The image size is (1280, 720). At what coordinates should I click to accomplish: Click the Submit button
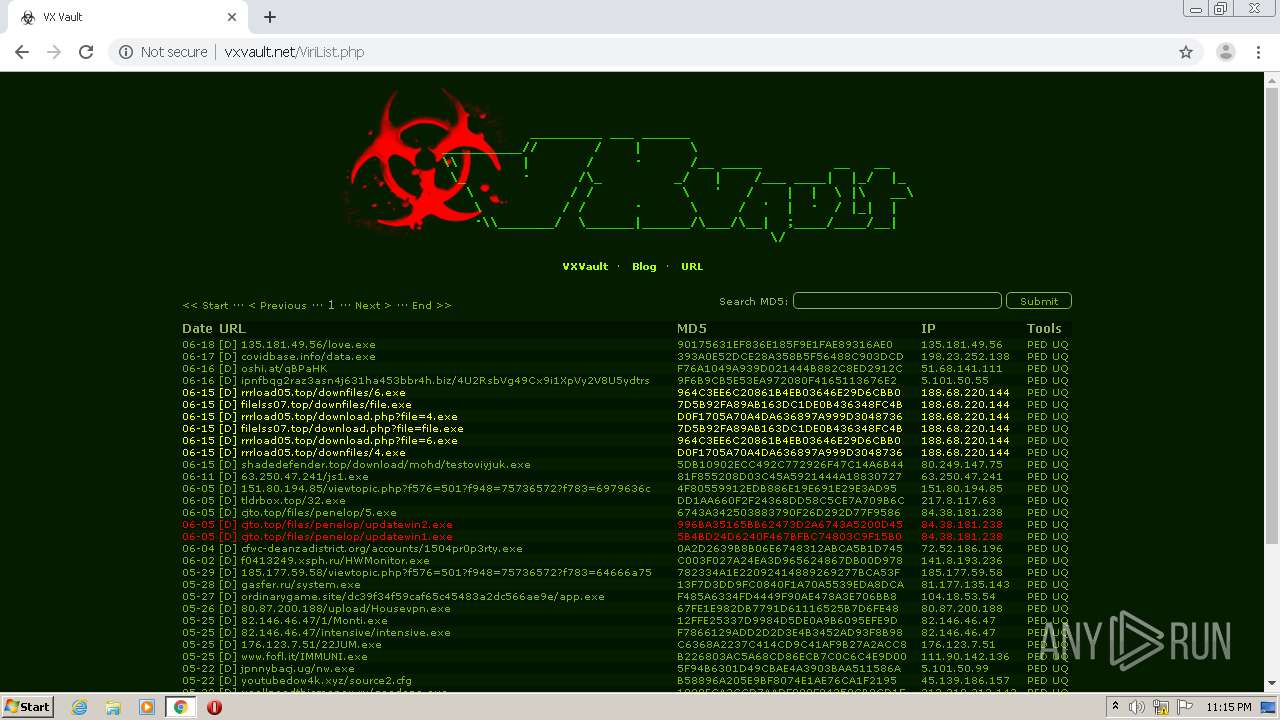point(1039,300)
